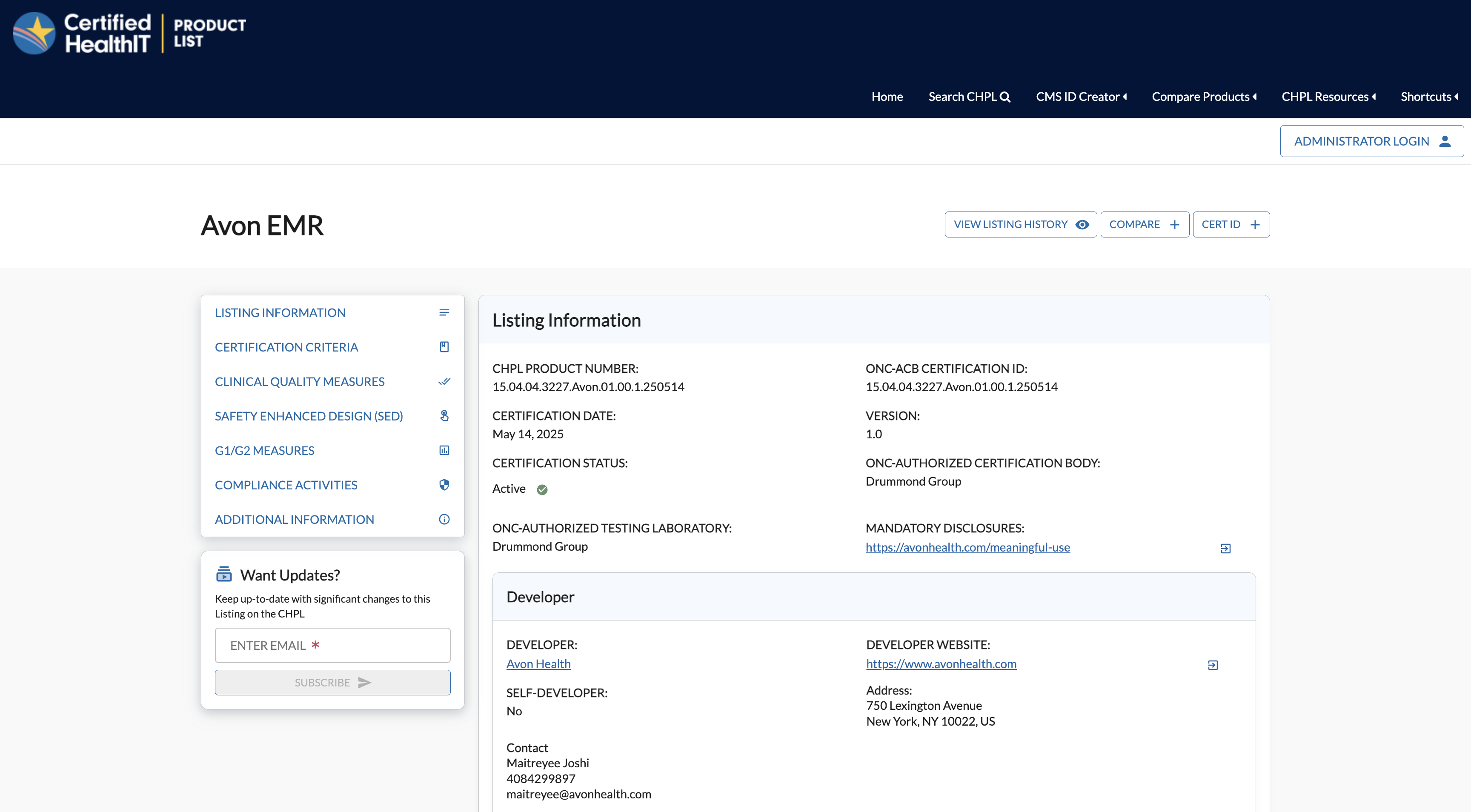Click the send arrow on Subscribe button
This screenshot has width=1471, height=812.
[364, 682]
